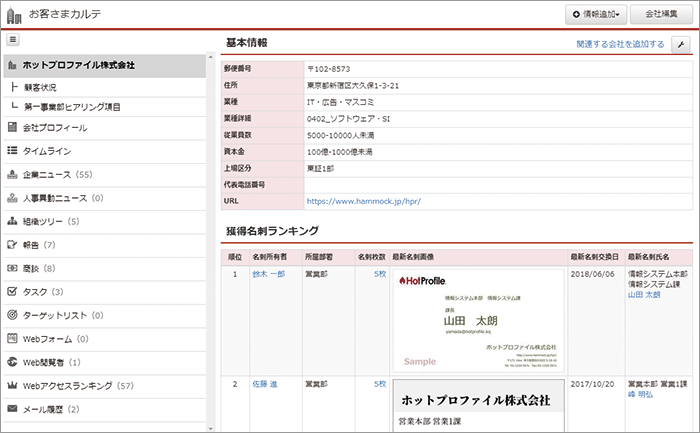Open Web閲覧者 (1) menu item
Screen dimensions: 700x433
104,362
